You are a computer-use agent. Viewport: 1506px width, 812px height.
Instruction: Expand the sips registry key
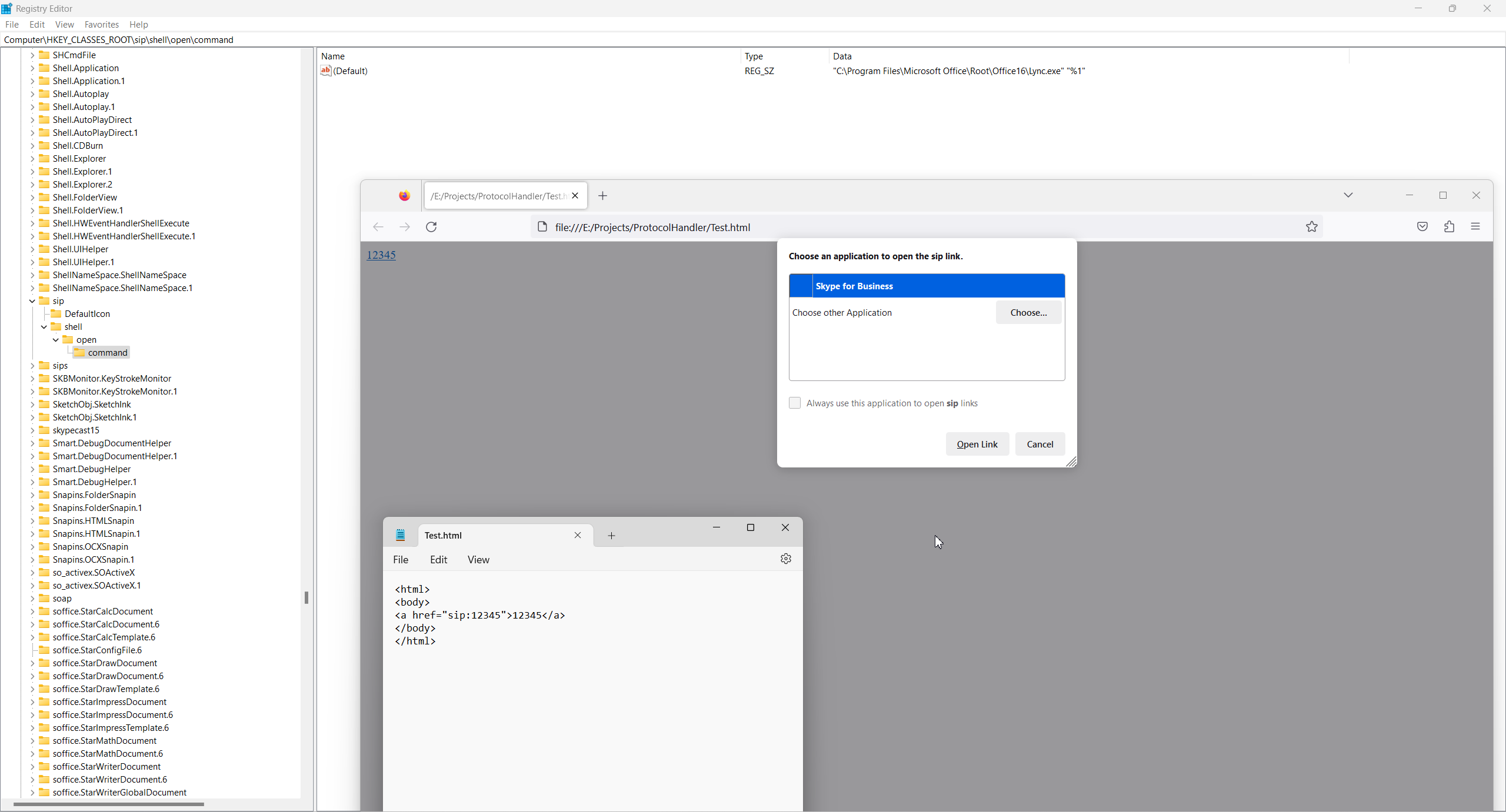click(32, 366)
